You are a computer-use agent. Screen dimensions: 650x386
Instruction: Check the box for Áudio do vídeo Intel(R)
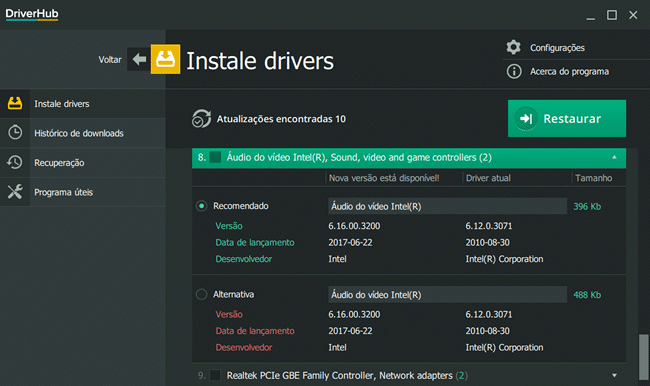[215, 158]
